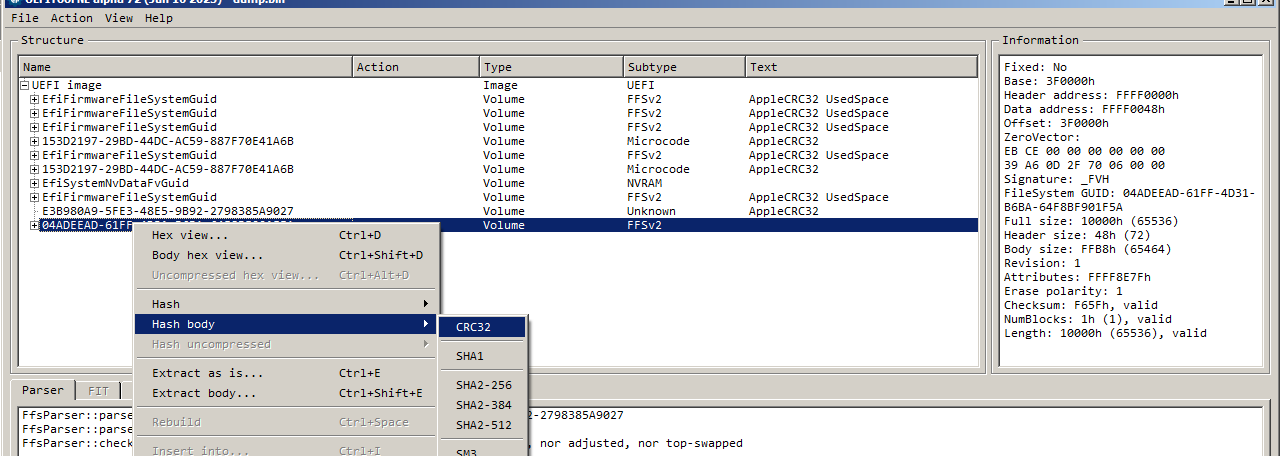Open the Help menu
This screenshot has height=456, width=1280.
click(x=158, y=18)
